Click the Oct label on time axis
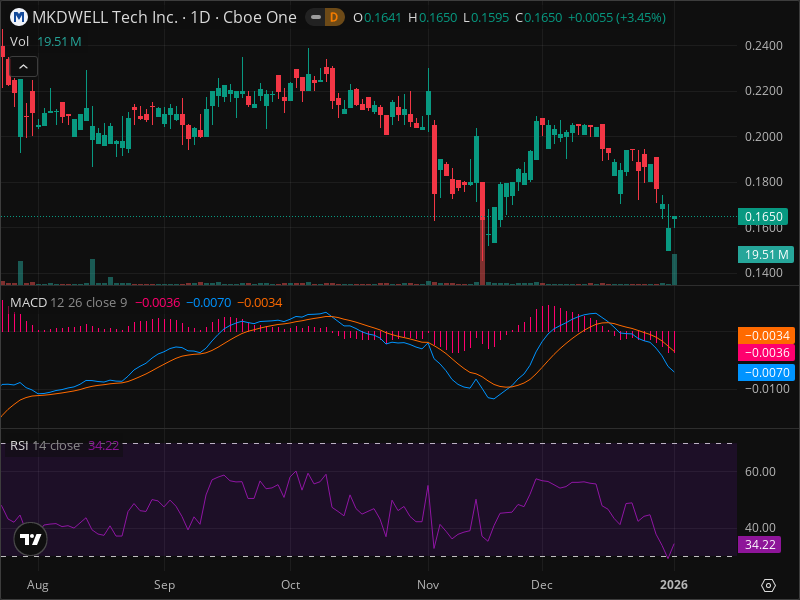 click(x=290, y=585)
